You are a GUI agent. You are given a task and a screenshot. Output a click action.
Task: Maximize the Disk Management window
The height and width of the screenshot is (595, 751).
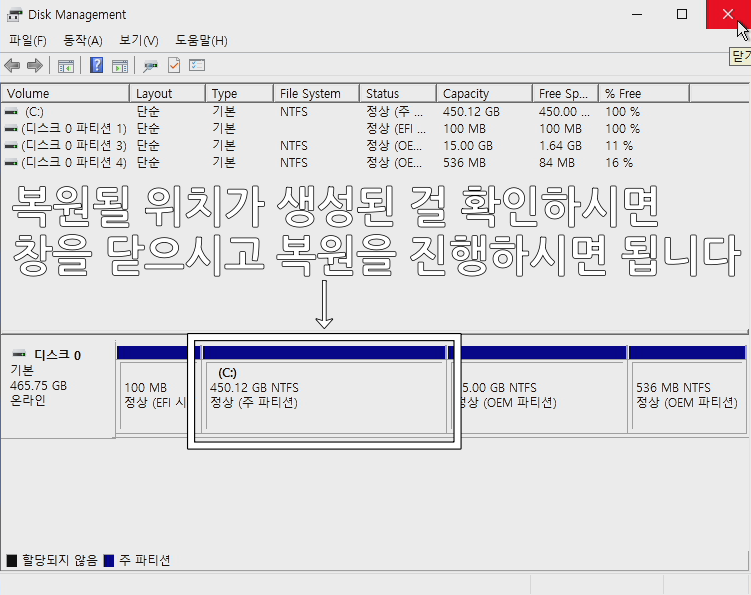[x=682, y=14]
